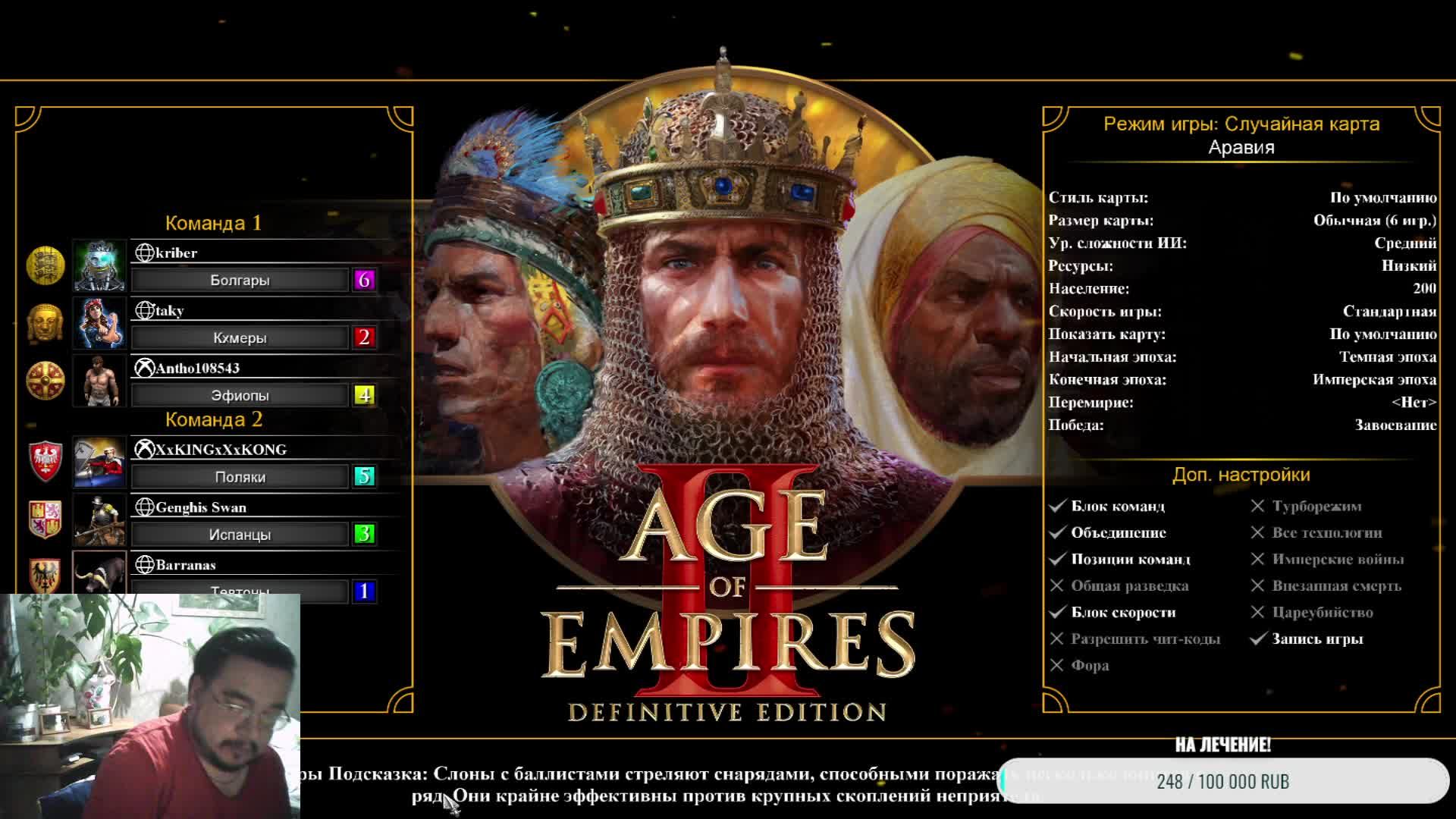1456x819 pixels.
Task: Click the Доп. настройки section header
Action: (1241, 475)
